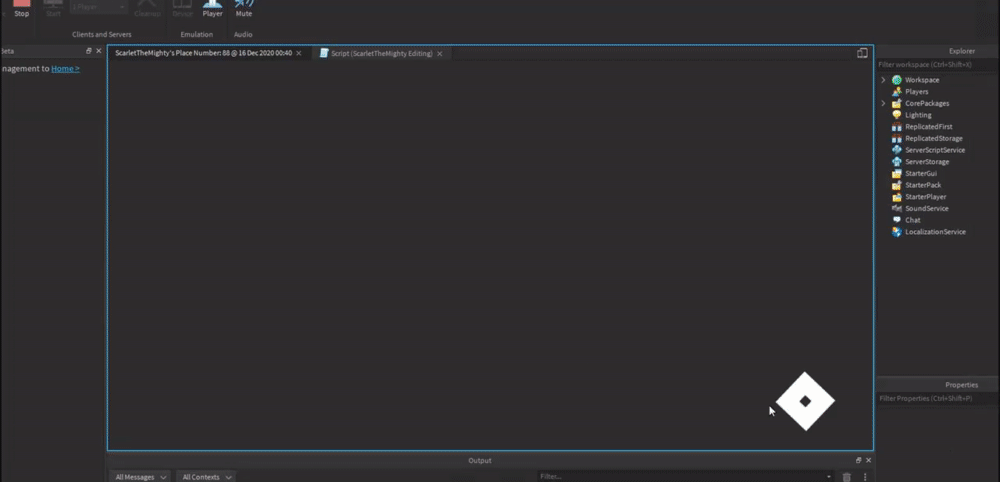Select SoundService in Explorer
The width and height of the screenshot is (1000, 482).
point(927,208)
